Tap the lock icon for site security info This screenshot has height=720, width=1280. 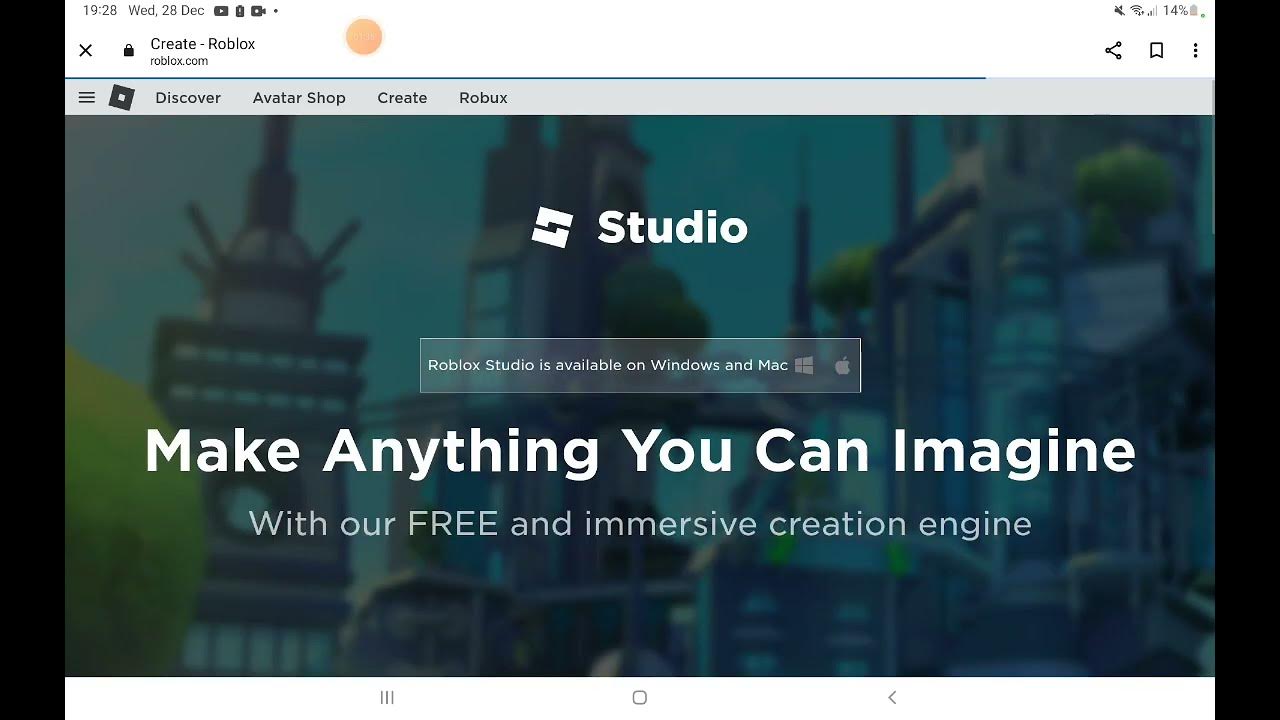pyautogui.click(x=128, y=50)
